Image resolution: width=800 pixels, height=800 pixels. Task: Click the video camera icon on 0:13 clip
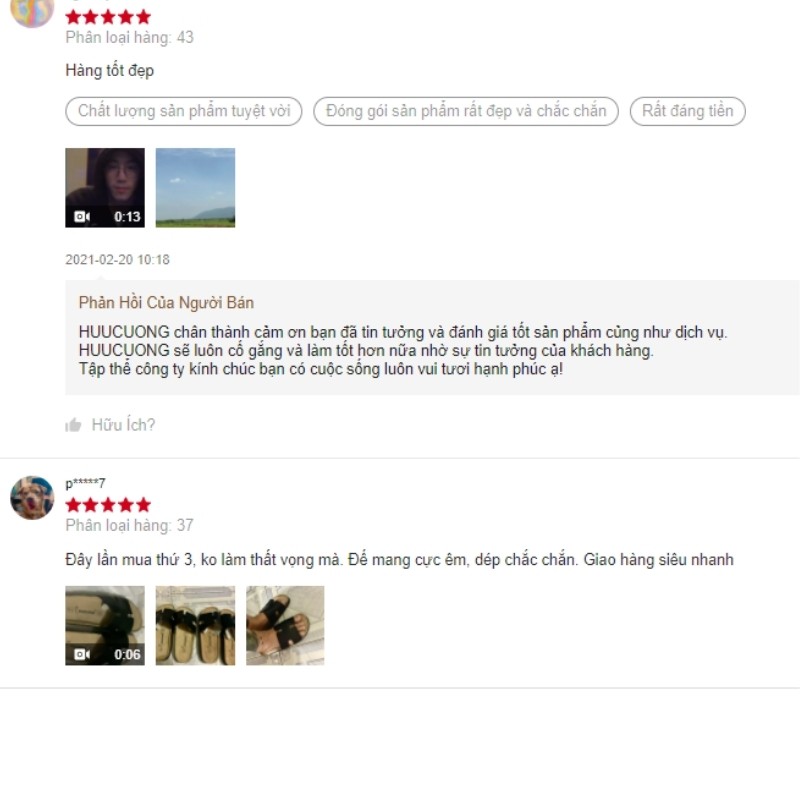point(82,217)
